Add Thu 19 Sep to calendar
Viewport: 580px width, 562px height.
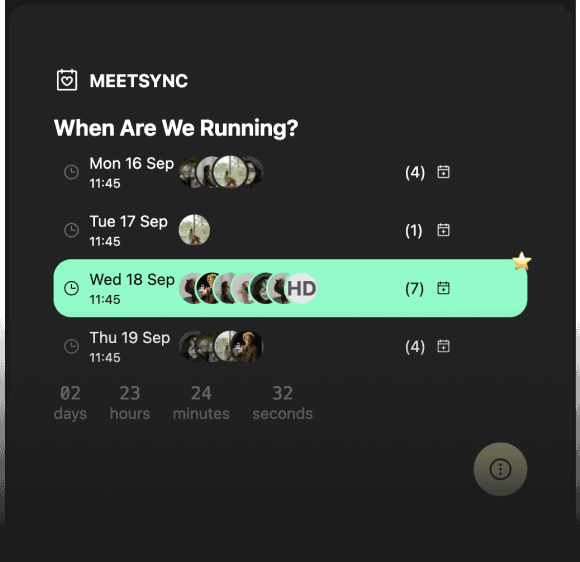click(x=444, y=346)
